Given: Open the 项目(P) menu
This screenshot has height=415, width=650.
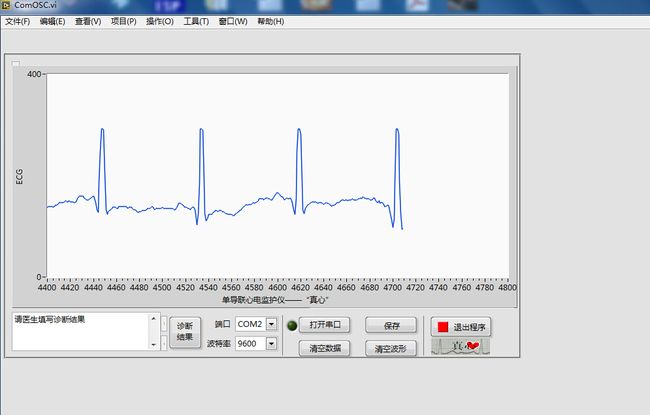Looking at the screenshot, I should (124, 22).
